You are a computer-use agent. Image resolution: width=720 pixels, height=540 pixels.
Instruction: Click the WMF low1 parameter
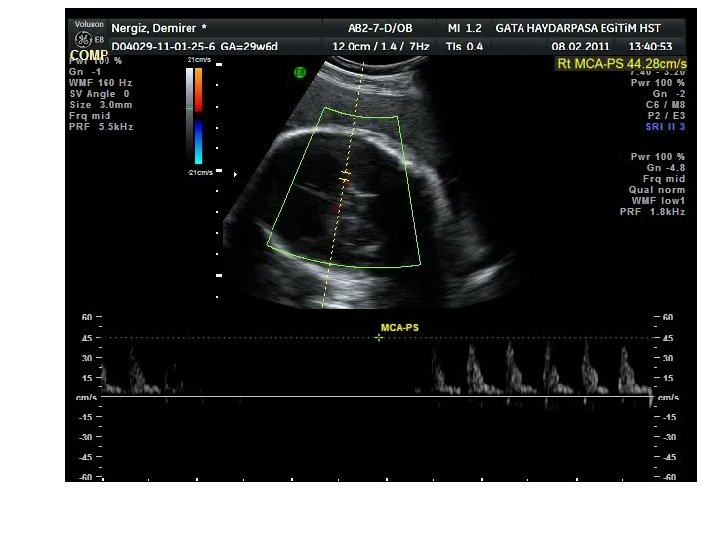[x=658, y=201]
